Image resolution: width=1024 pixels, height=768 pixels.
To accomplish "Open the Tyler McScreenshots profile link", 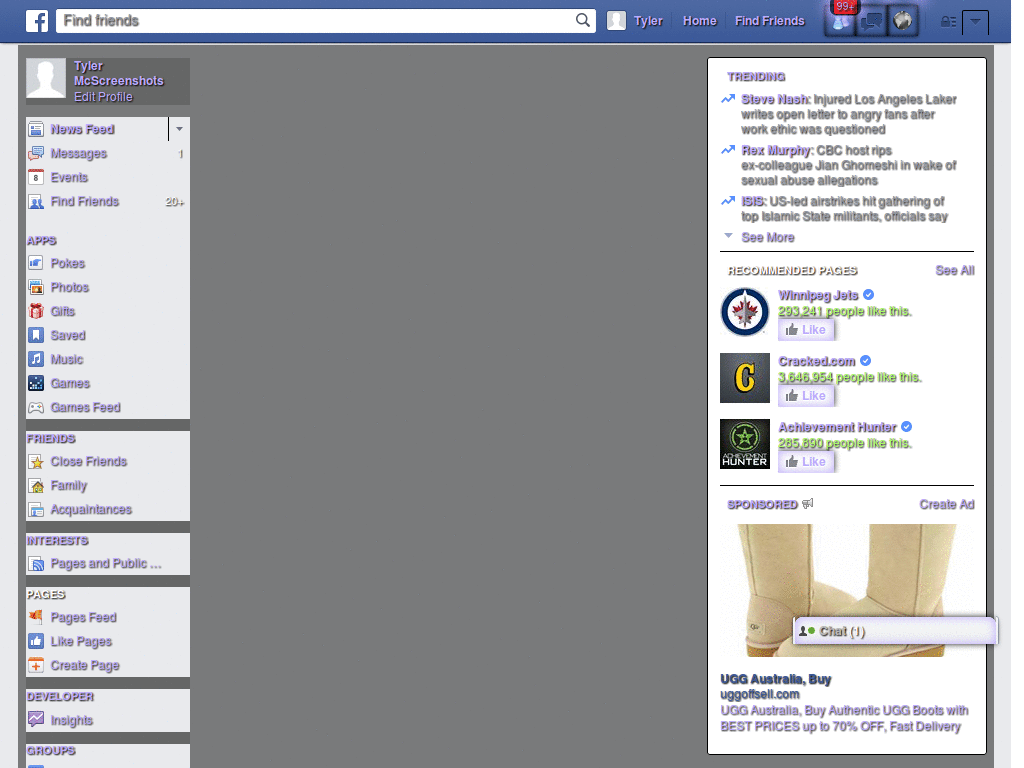I will [x=118, y=73].
